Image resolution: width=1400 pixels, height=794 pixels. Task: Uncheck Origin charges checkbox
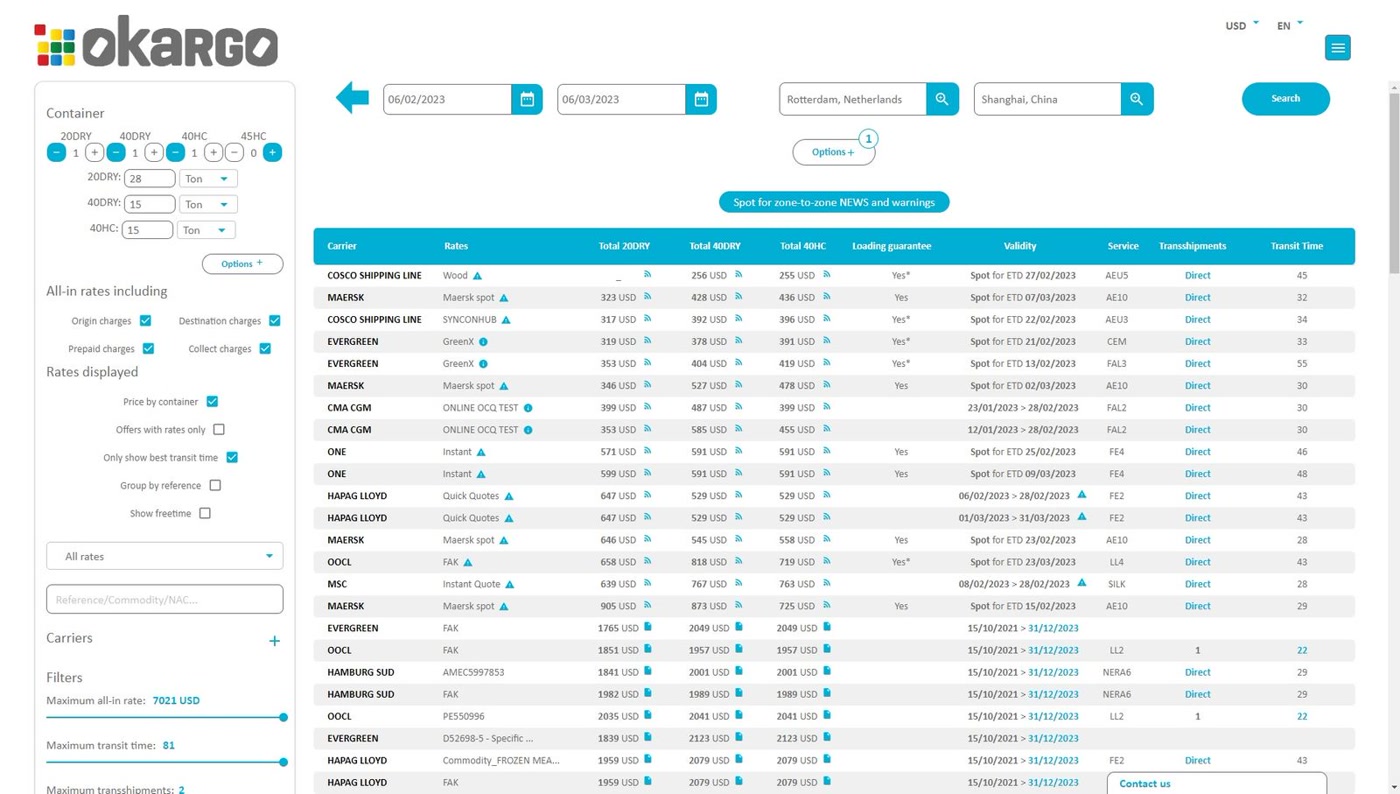pyautogui.click(x=145, y=321)
